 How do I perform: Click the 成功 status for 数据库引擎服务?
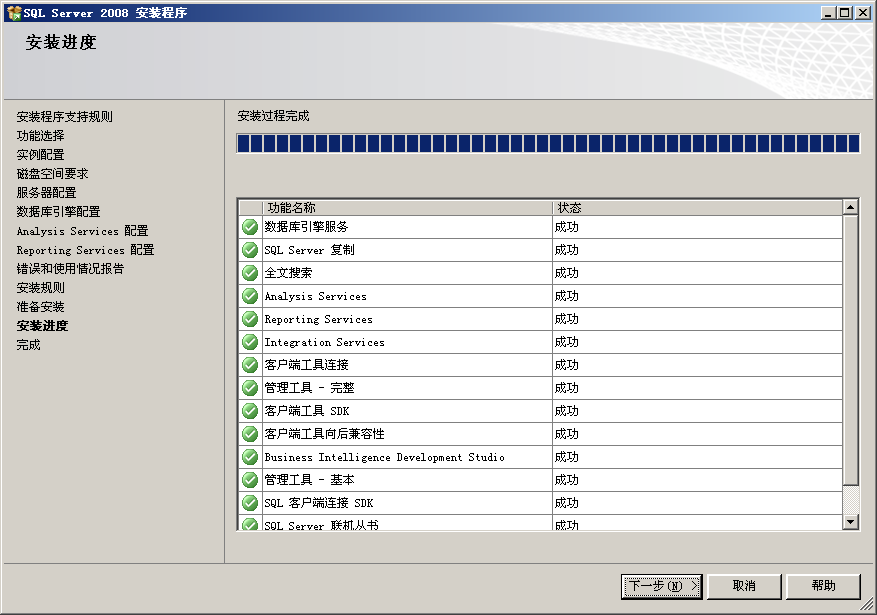pyautogui.click(x=567, y=227)
